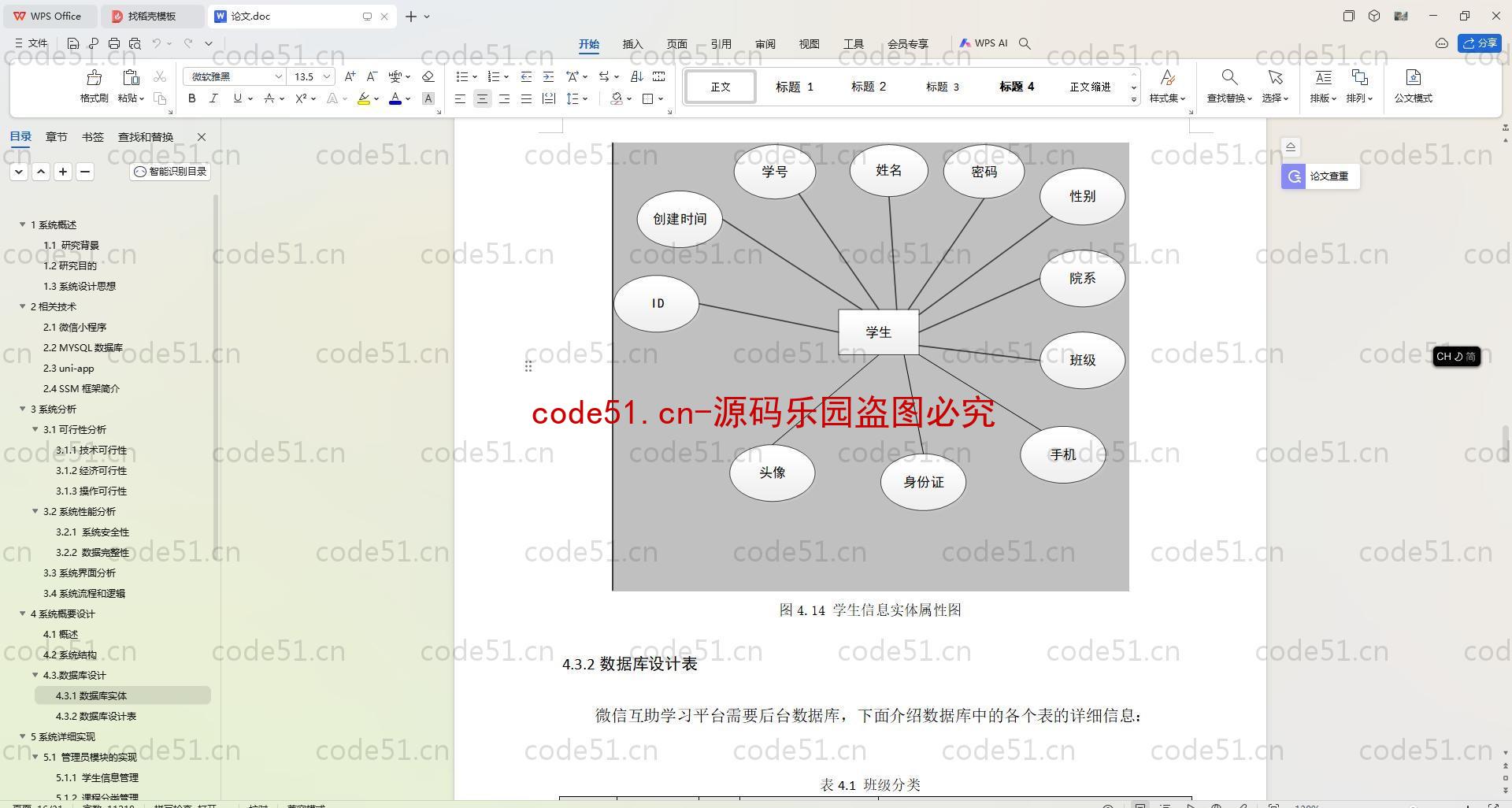Toggle Underline formatting

237,98
